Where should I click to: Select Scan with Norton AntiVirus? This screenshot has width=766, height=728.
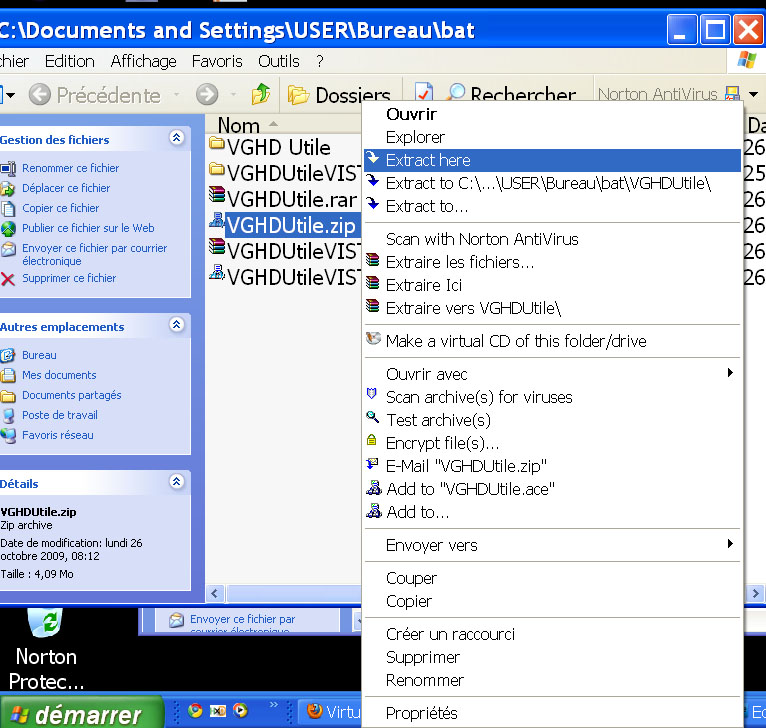(x=482, y=239)
